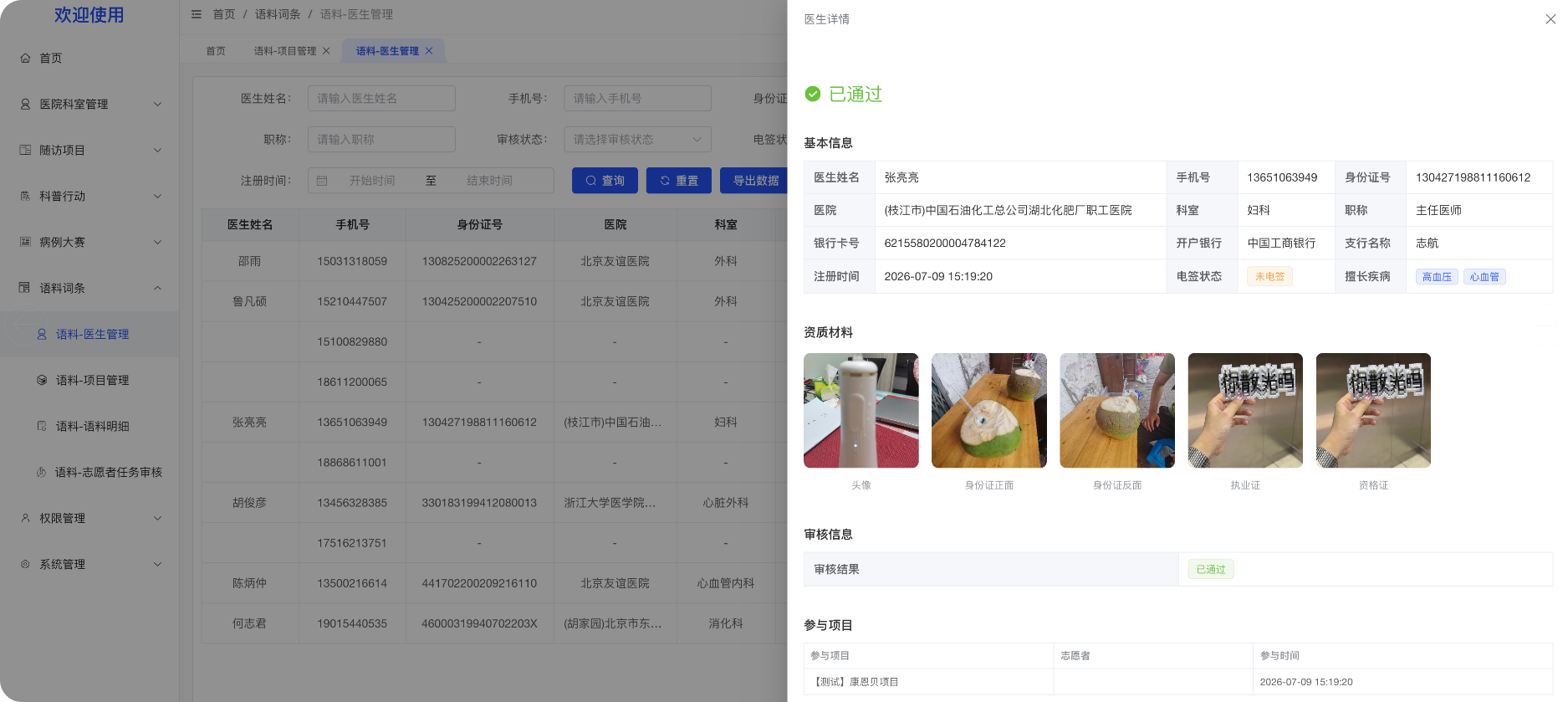This screenshot has width=1568, height=702.
Task: Click the 胡俊彦 row name cell
Action: click(250, 503)
